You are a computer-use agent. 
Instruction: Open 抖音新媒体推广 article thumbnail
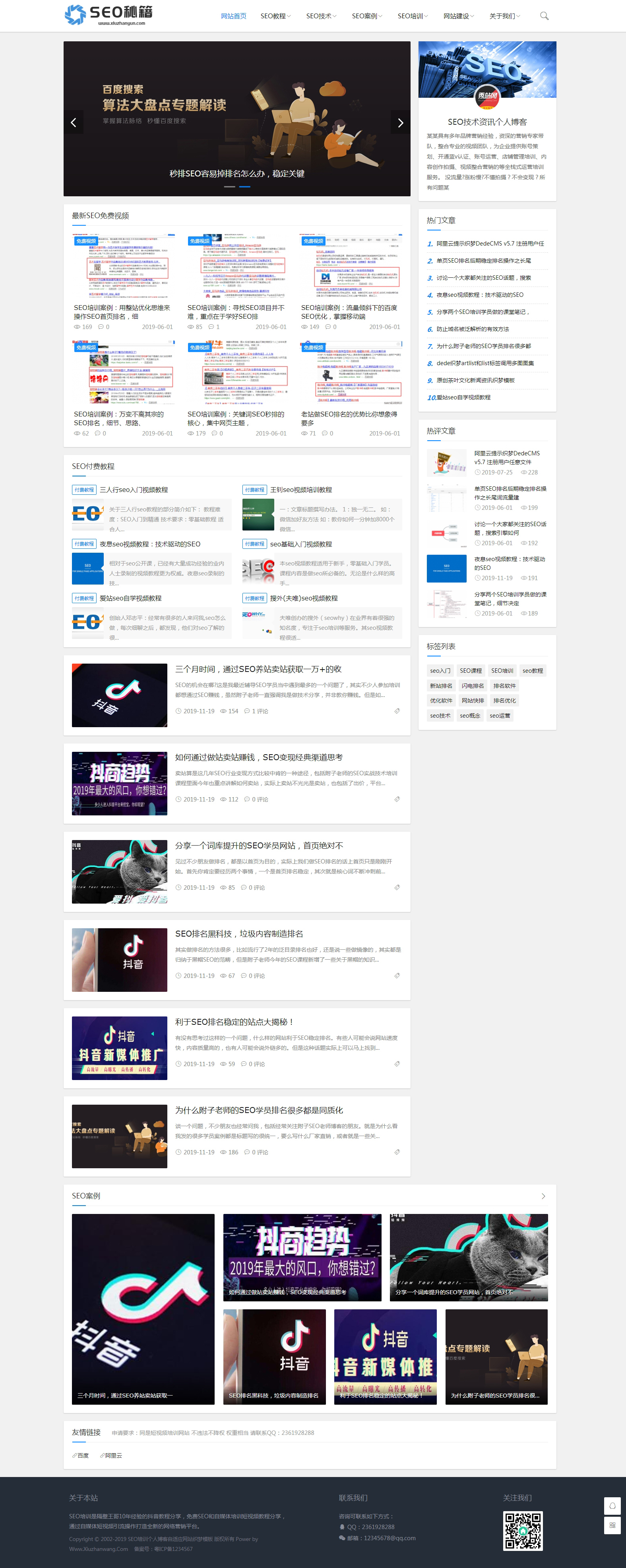119,1047
